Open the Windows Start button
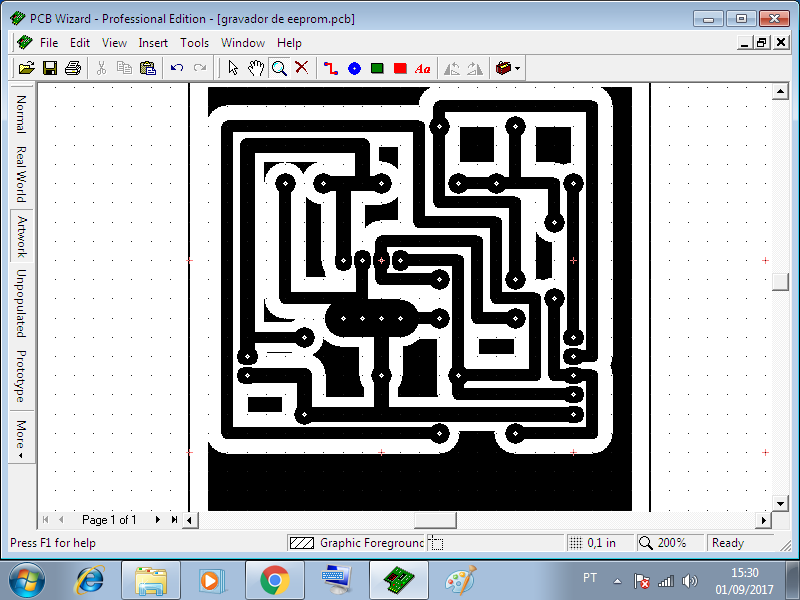 point(27,580)
